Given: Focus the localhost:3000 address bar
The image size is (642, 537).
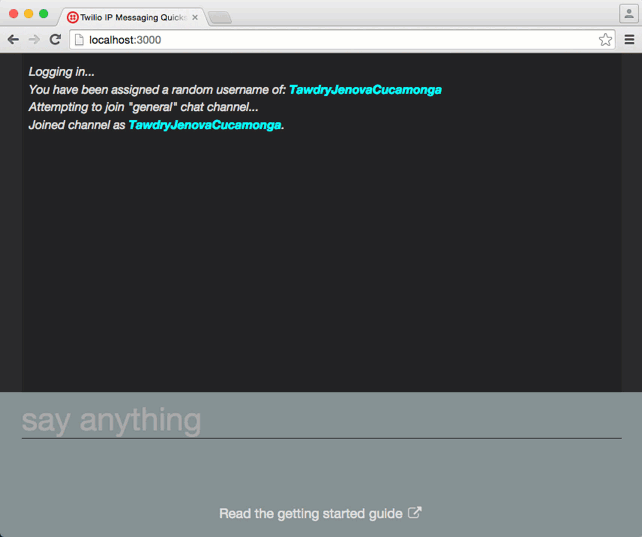Looking at the screenshot, I should coord(340,40).
